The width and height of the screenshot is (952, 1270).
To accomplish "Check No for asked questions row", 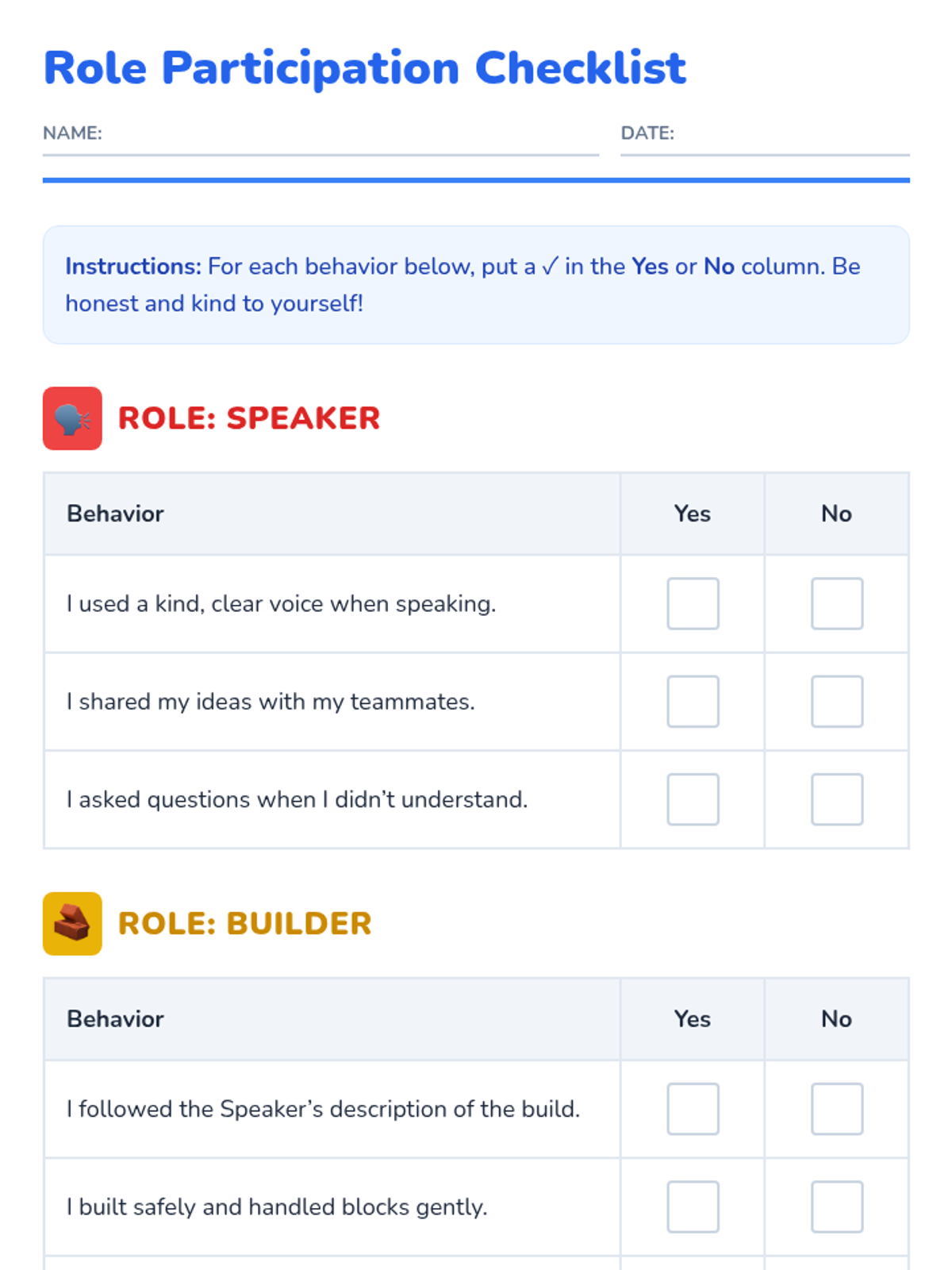I will click(836, 799).
